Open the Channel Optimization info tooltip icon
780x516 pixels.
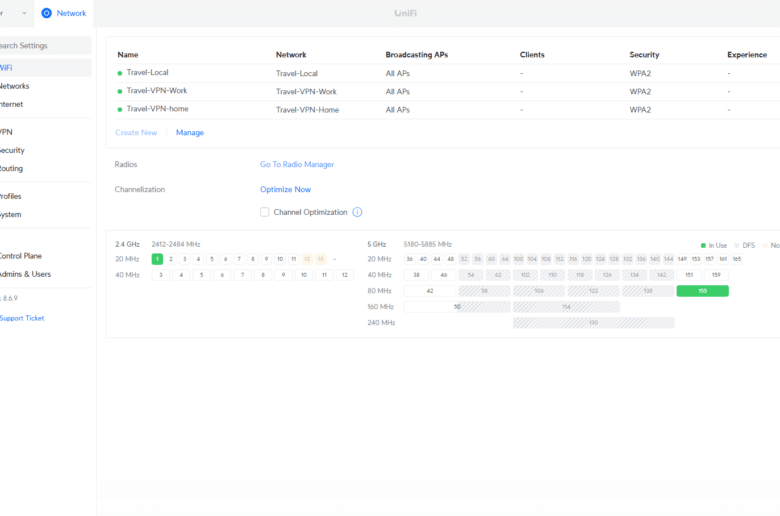pos(357,212)
